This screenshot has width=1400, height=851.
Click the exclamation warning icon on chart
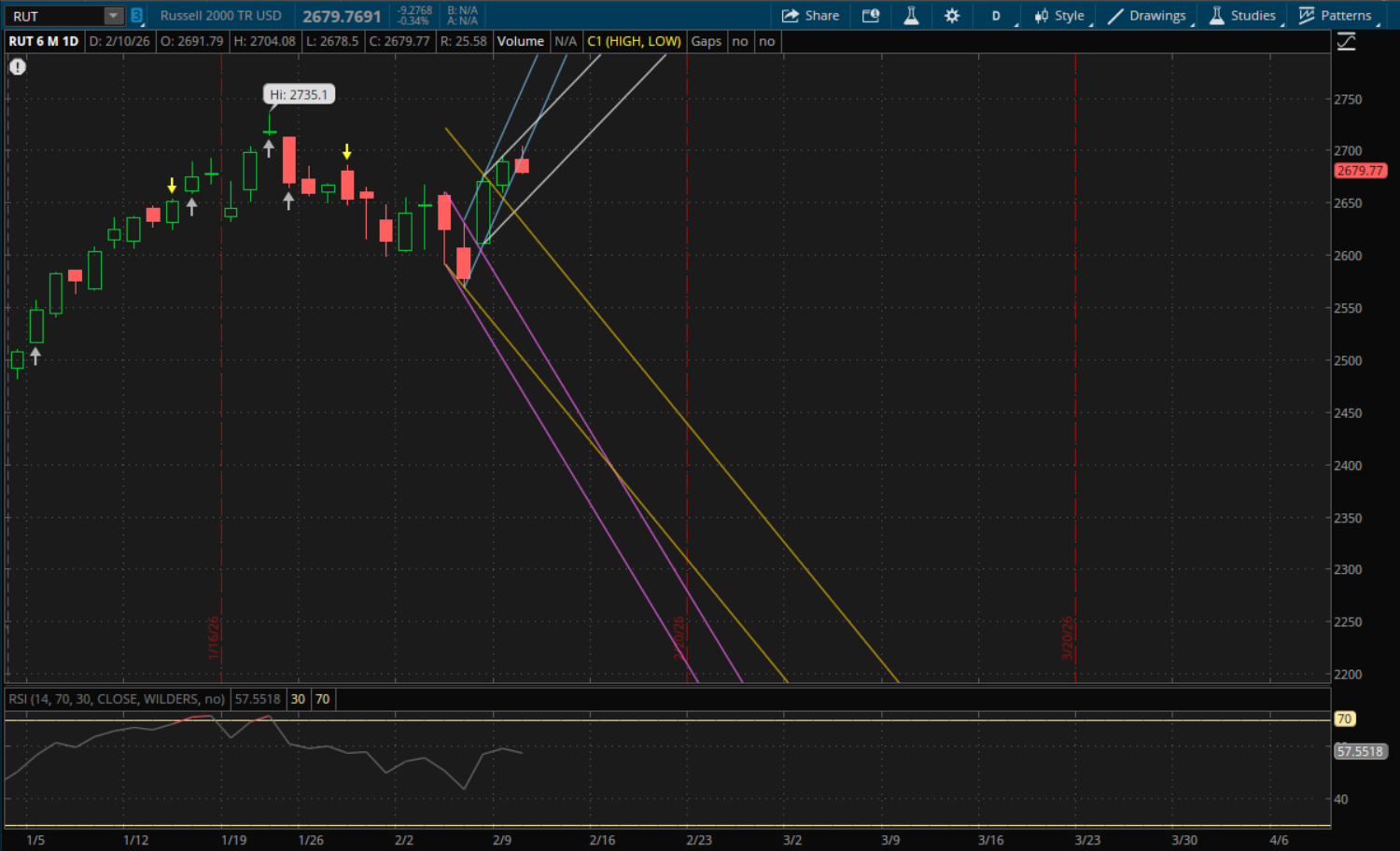(x=18, y=66)
